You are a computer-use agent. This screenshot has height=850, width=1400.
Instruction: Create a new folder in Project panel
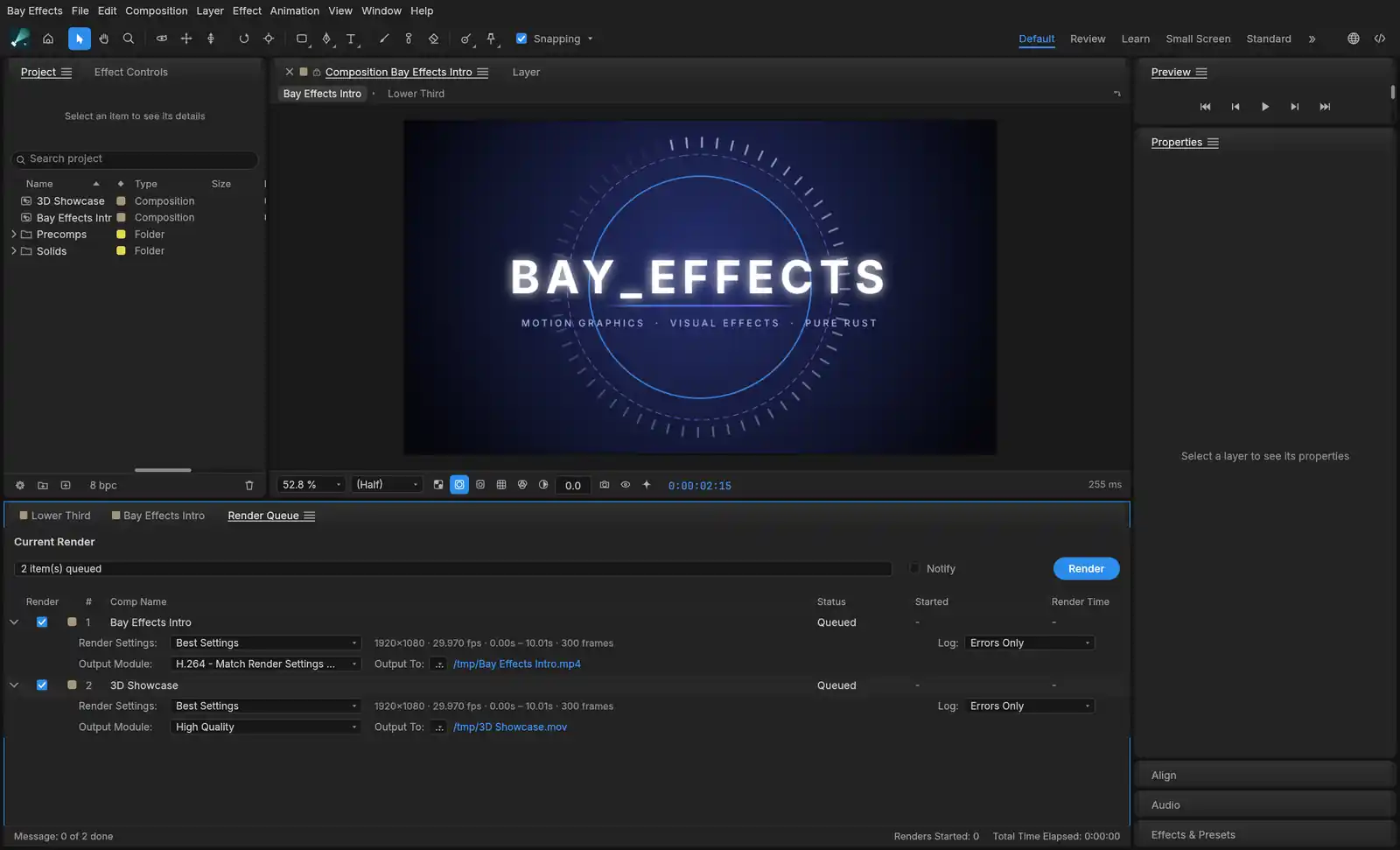click(43, 485)
